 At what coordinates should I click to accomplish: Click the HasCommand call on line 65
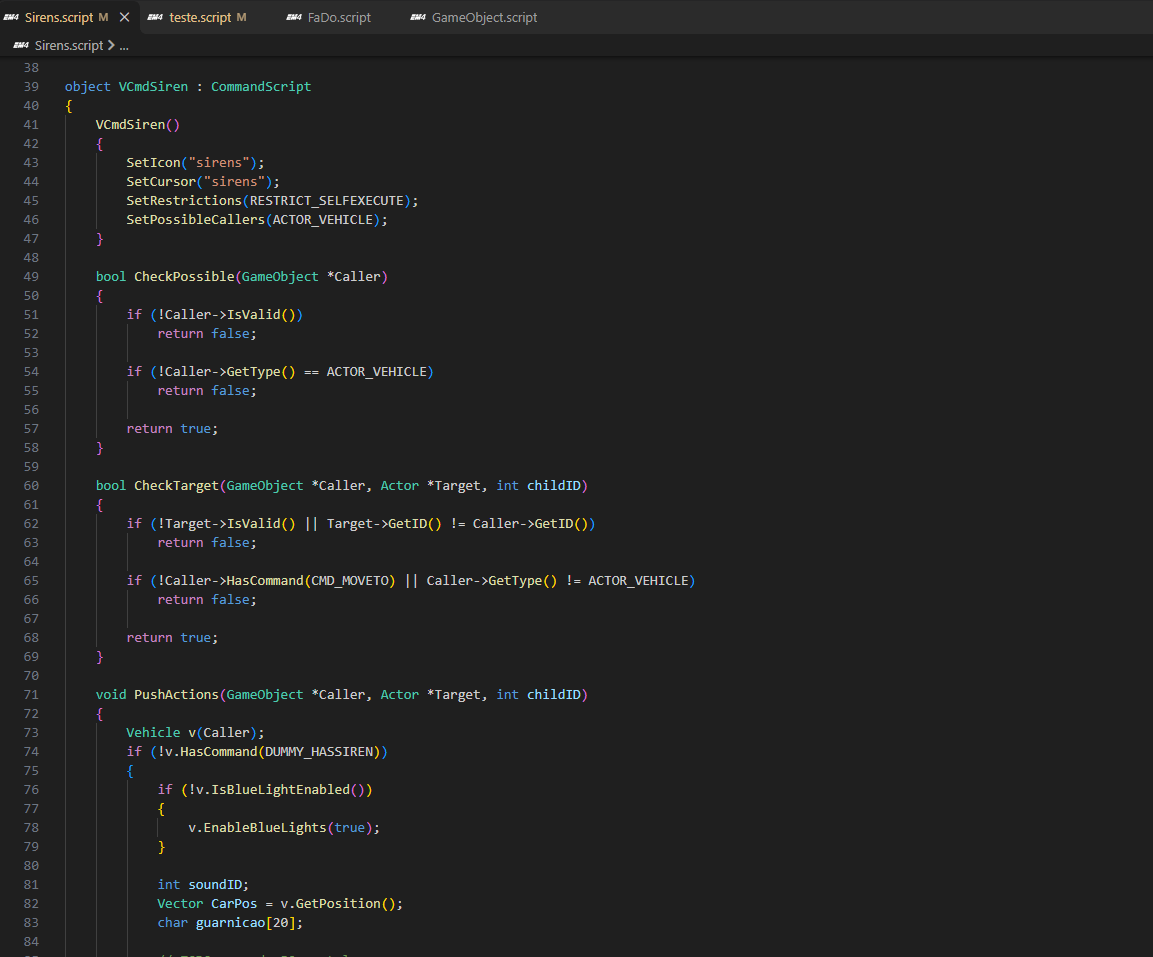click(x=265, y=580)
